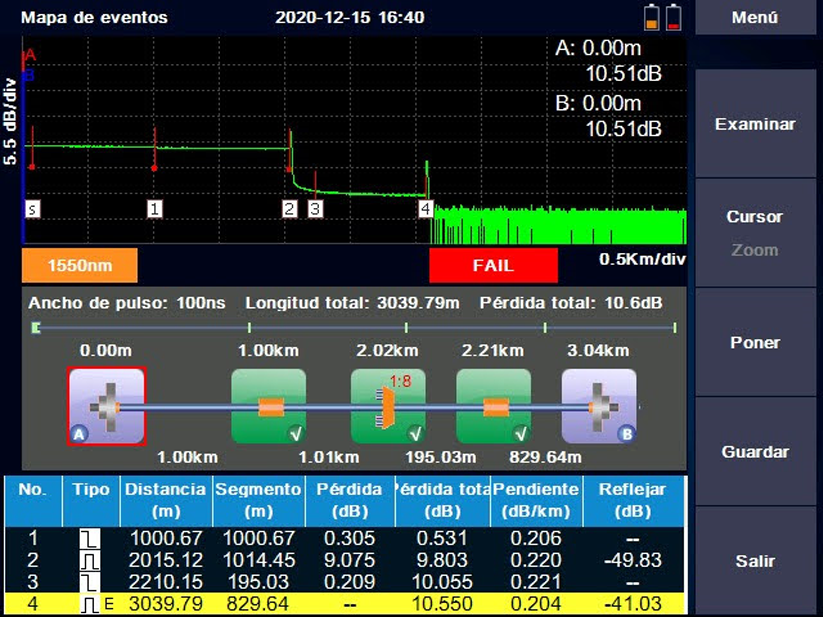Save the trace with Guardar

click(755, 452)
